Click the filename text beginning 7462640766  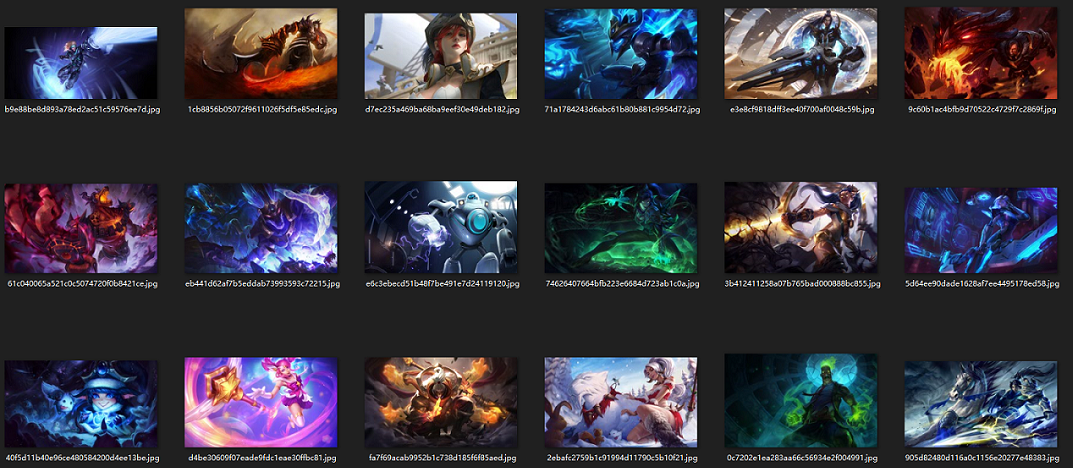click(622, 283)
